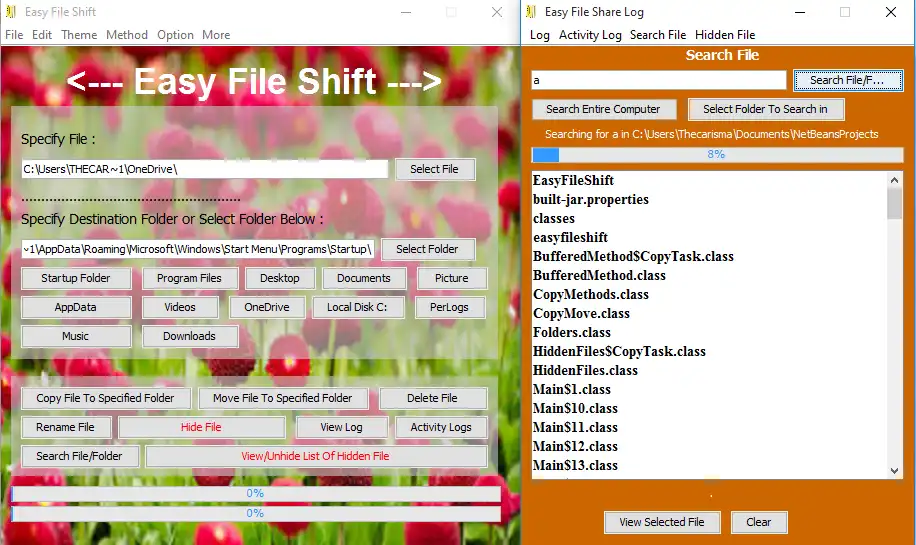Image resolution: width=916 pixels, height=545 pixels.
Task: Click the red Hide File button
Action: (201, 428)
